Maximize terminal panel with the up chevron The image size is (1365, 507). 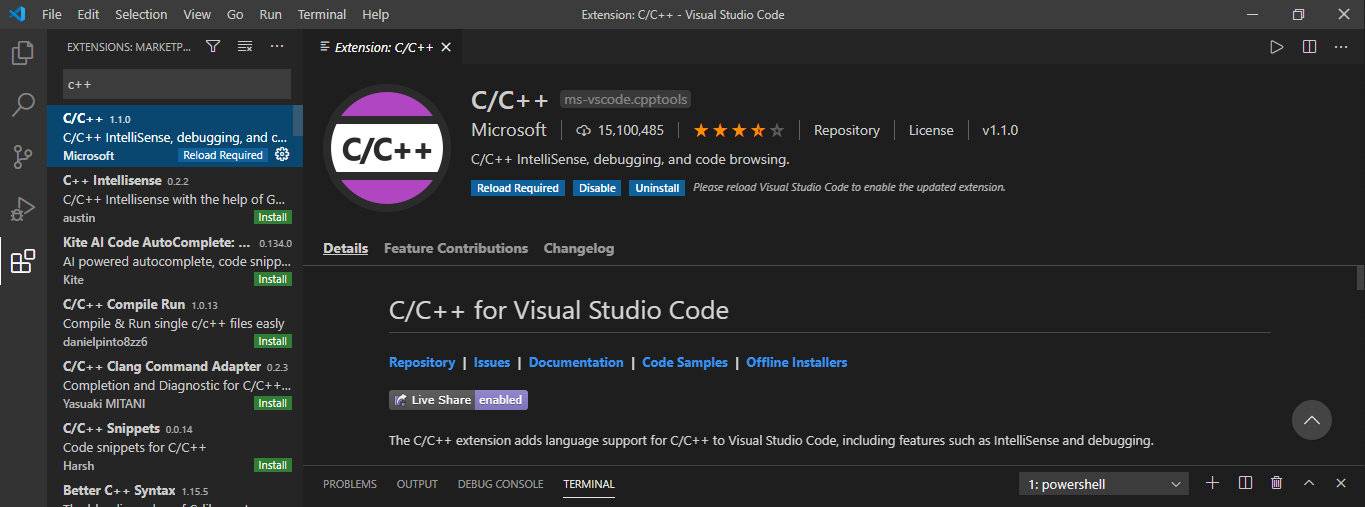tap(1309, 483)
